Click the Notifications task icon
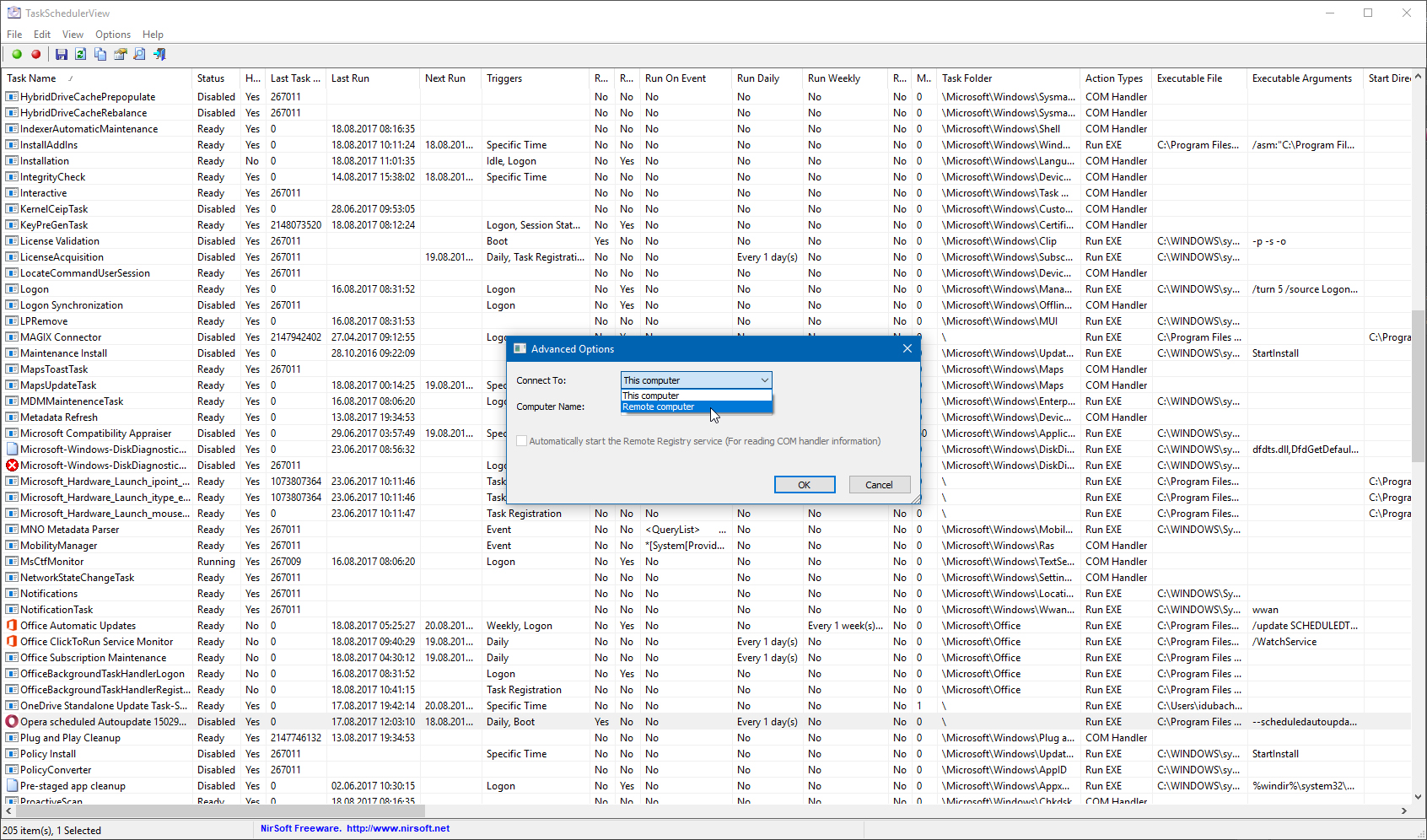The height and width of the screenshot is (840, 1427). (12, 594)
